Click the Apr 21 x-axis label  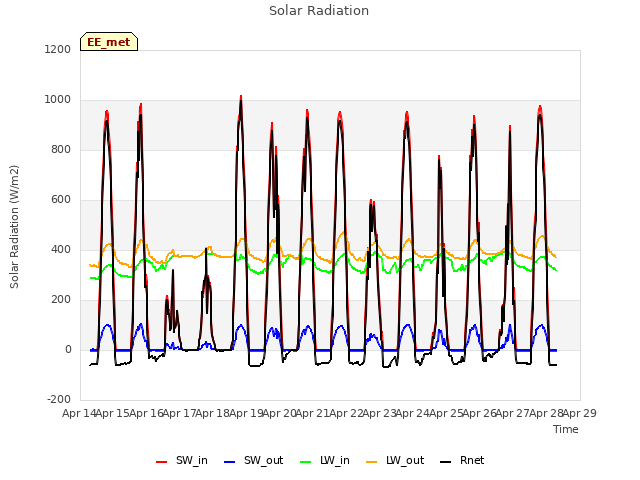(312, 413)
